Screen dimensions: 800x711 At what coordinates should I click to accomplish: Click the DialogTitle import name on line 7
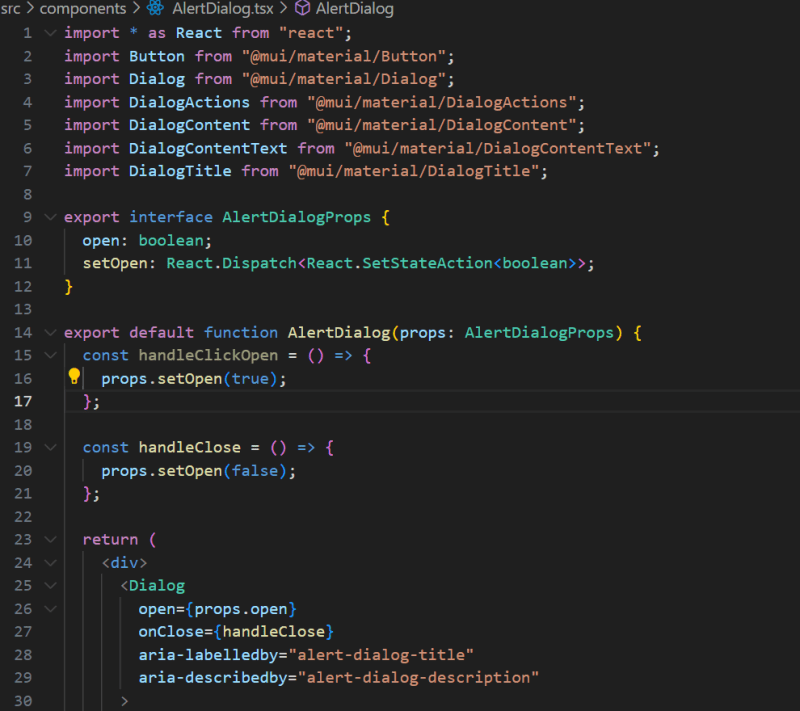(180, 171)
